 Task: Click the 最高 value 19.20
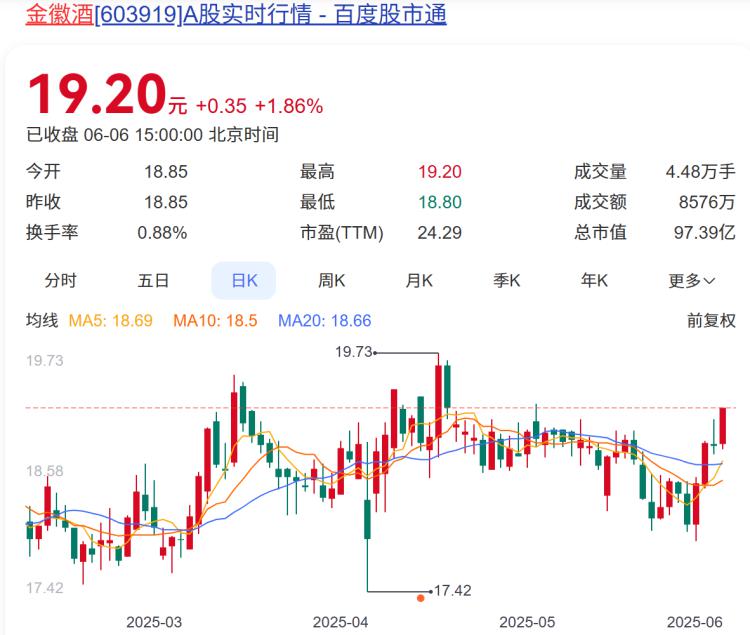point(440,172)
